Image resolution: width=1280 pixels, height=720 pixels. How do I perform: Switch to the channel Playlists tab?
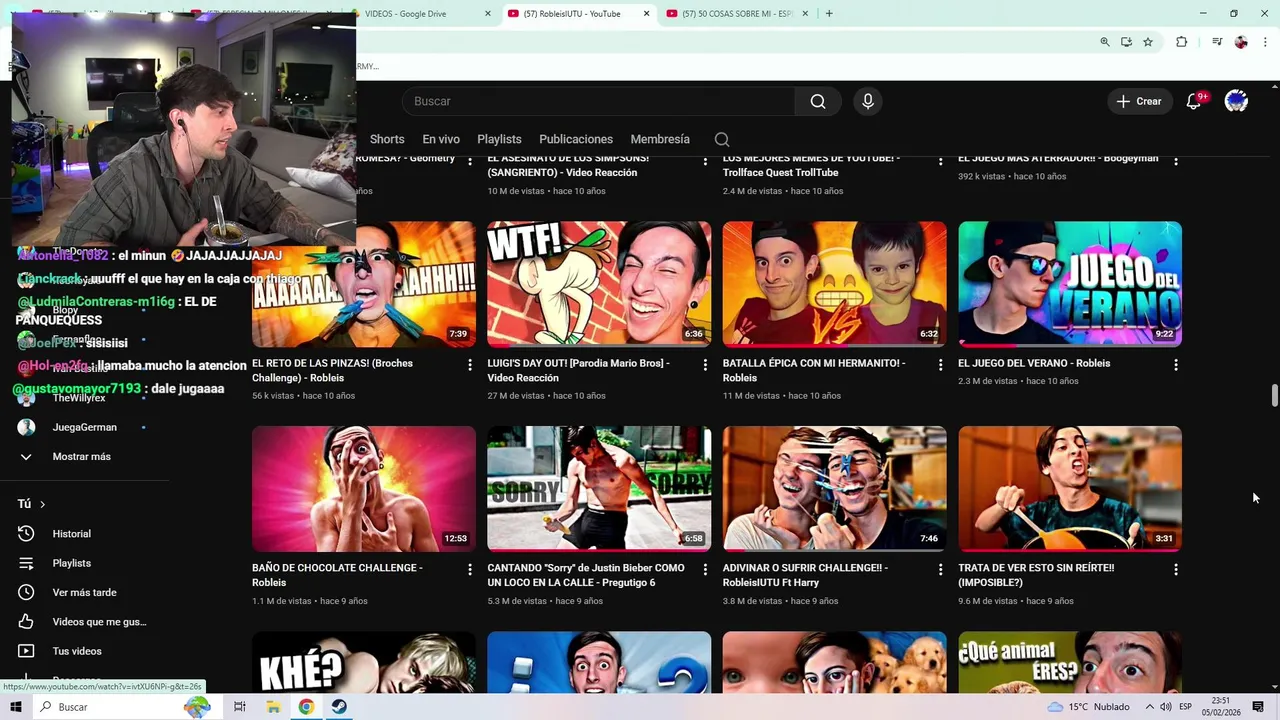coord(499,139)
